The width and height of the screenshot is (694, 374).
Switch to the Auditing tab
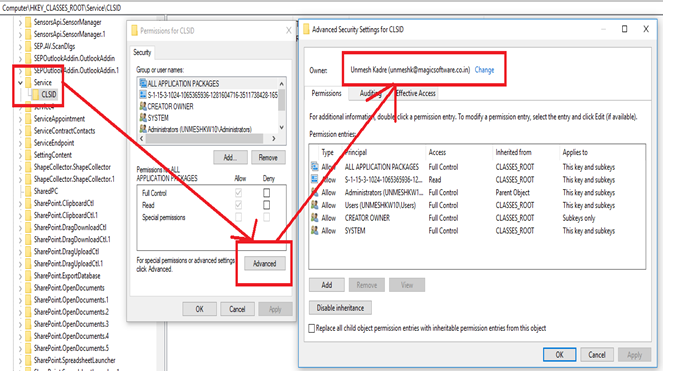(x=370, y=93)
